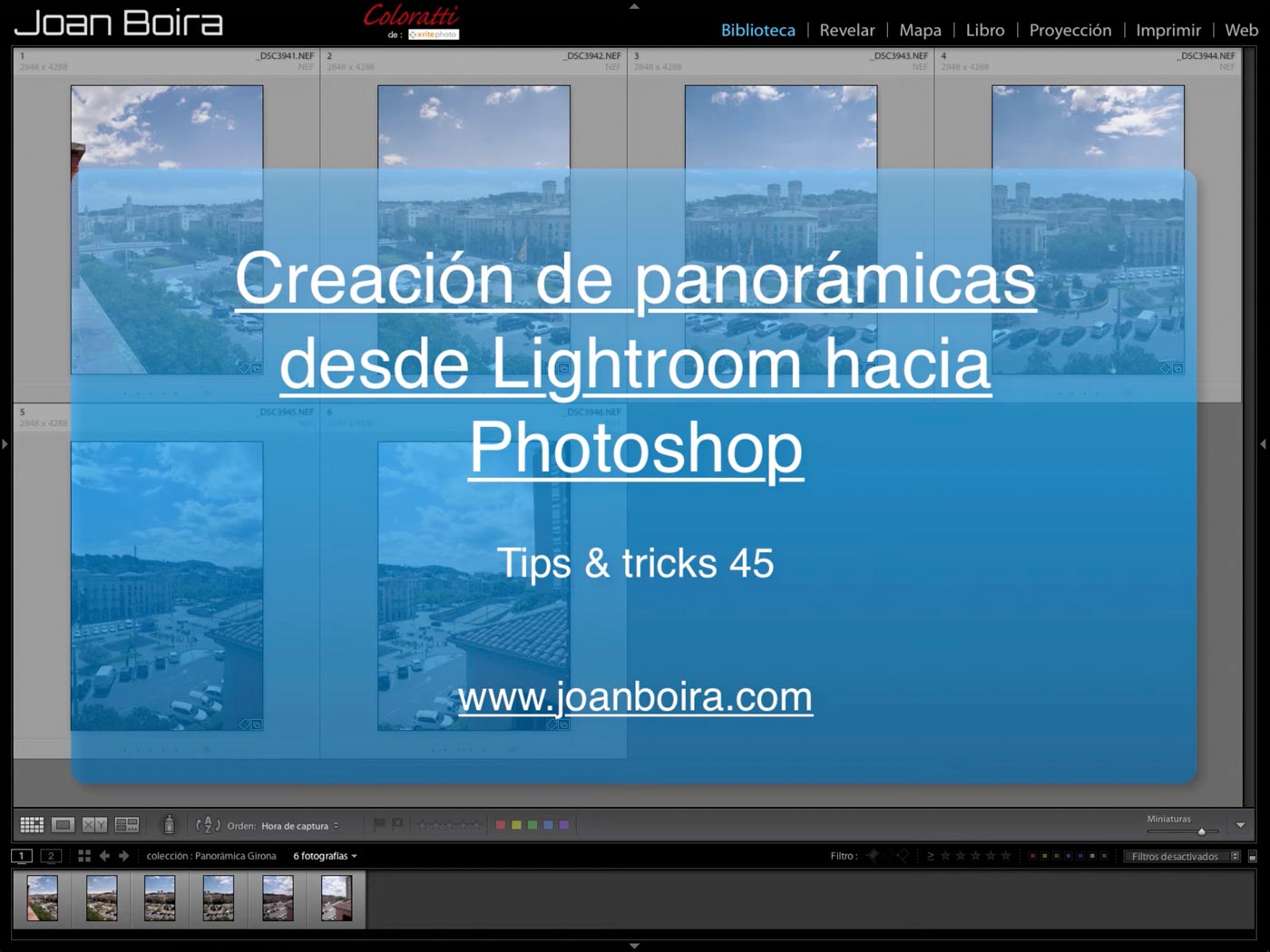Image resolution: width=1270 pixels, height=952 pixels.
Task: Filter by the green label in the filmstrip filter
Action: [1056, 856]
